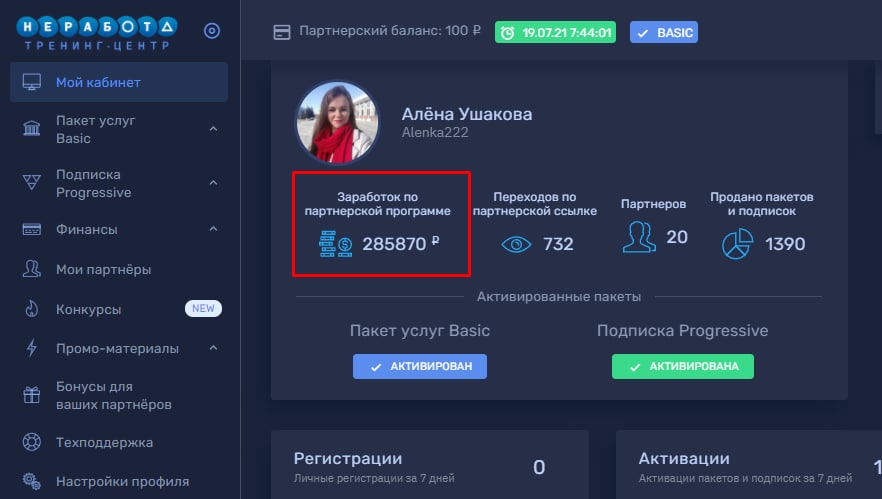Click the Продано пакетов и подписок label
882x499 pixels.
762,204
